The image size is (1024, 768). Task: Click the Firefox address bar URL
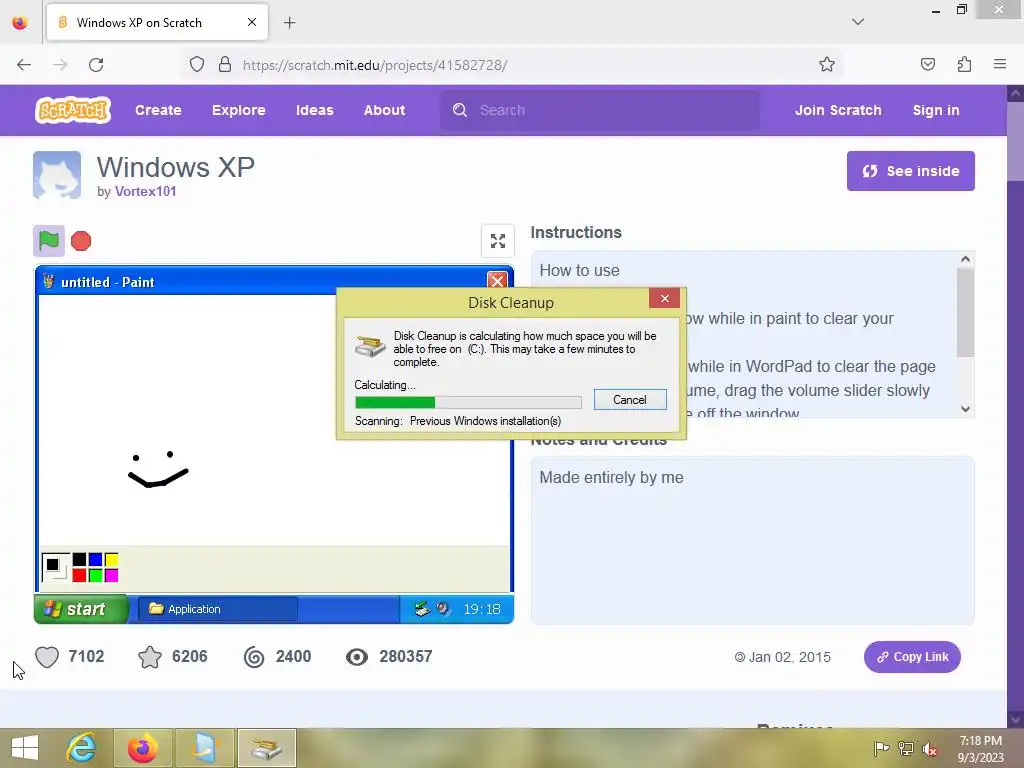pos(375,65)
